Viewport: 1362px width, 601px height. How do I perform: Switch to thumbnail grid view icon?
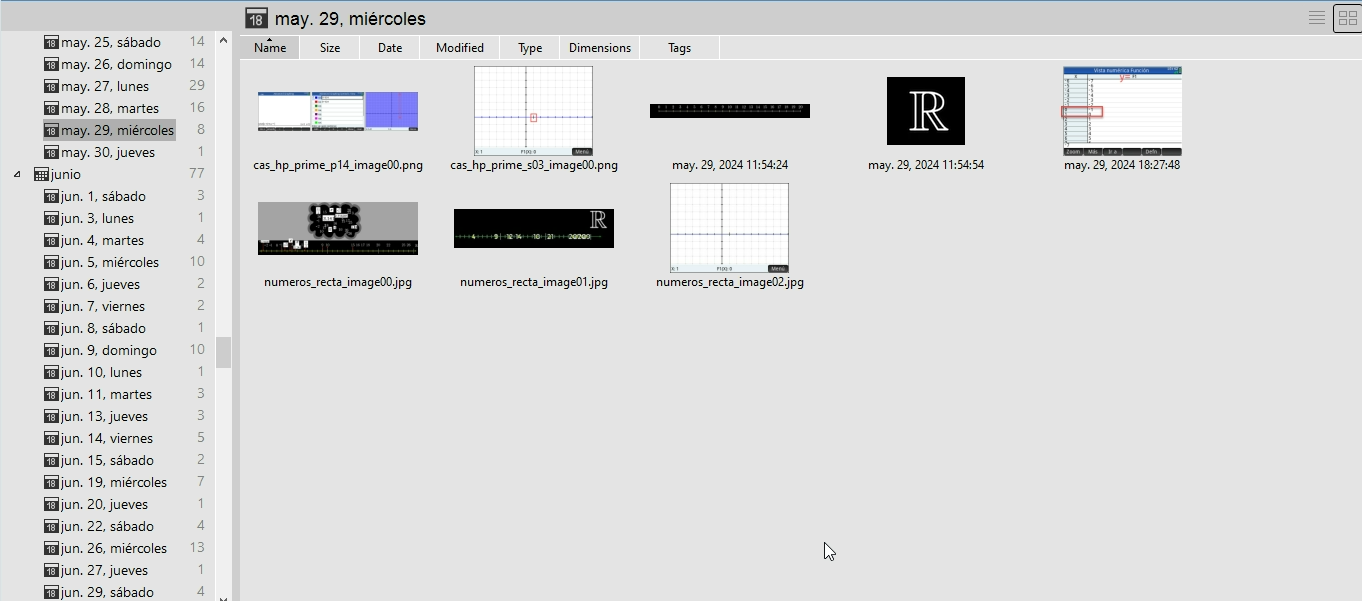tap(1348, 18)
